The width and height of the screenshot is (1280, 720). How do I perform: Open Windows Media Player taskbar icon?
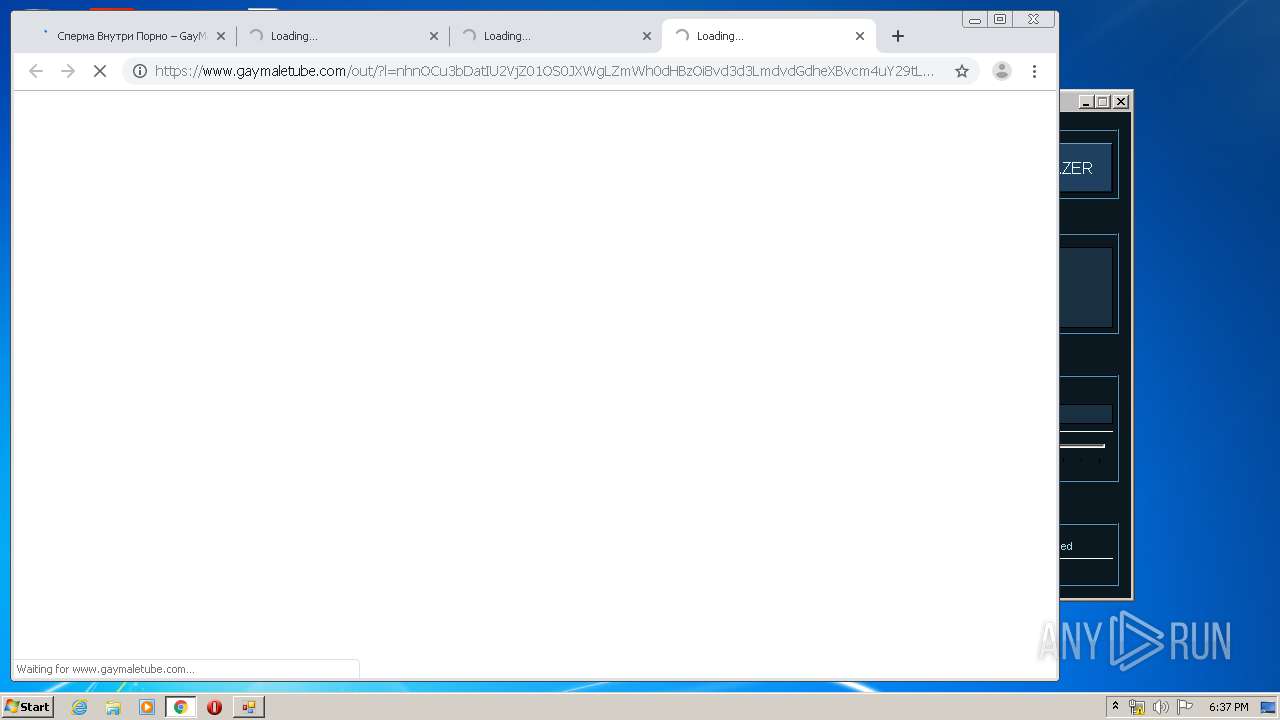147,707
